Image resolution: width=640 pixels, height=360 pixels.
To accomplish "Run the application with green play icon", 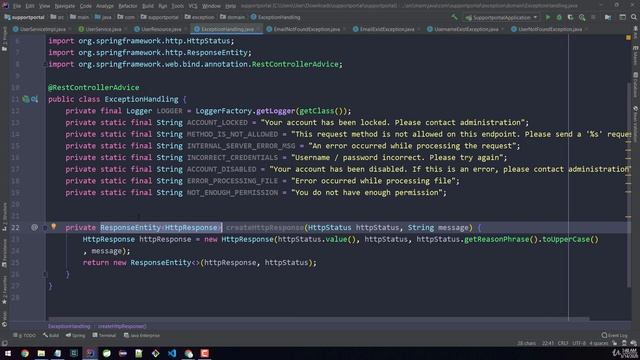I will [x=548, y=17].
